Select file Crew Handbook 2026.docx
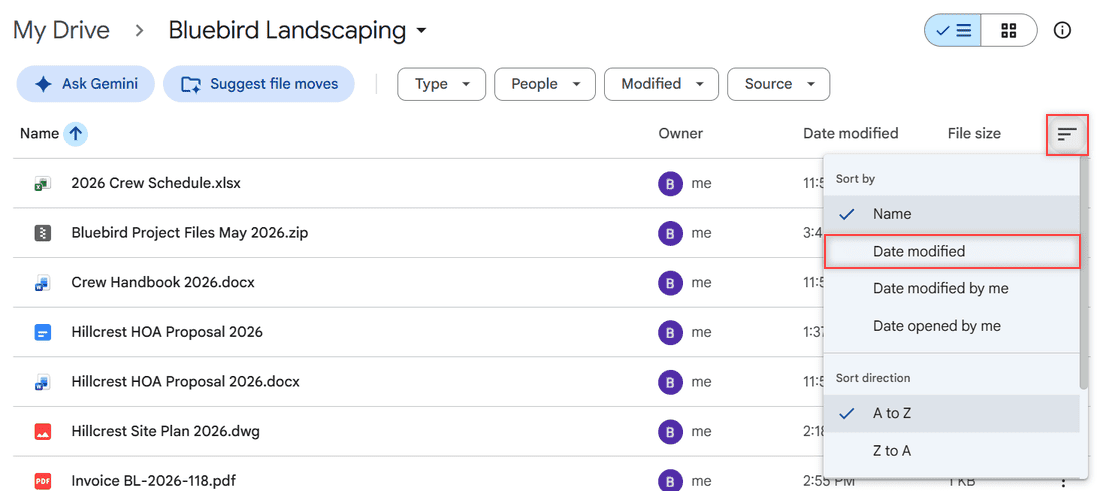 [163, 283]
